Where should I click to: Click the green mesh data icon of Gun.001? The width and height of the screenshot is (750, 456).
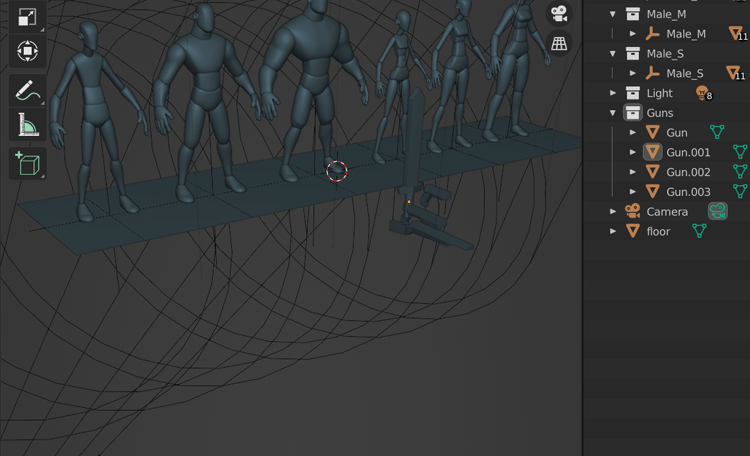point(740,152)
